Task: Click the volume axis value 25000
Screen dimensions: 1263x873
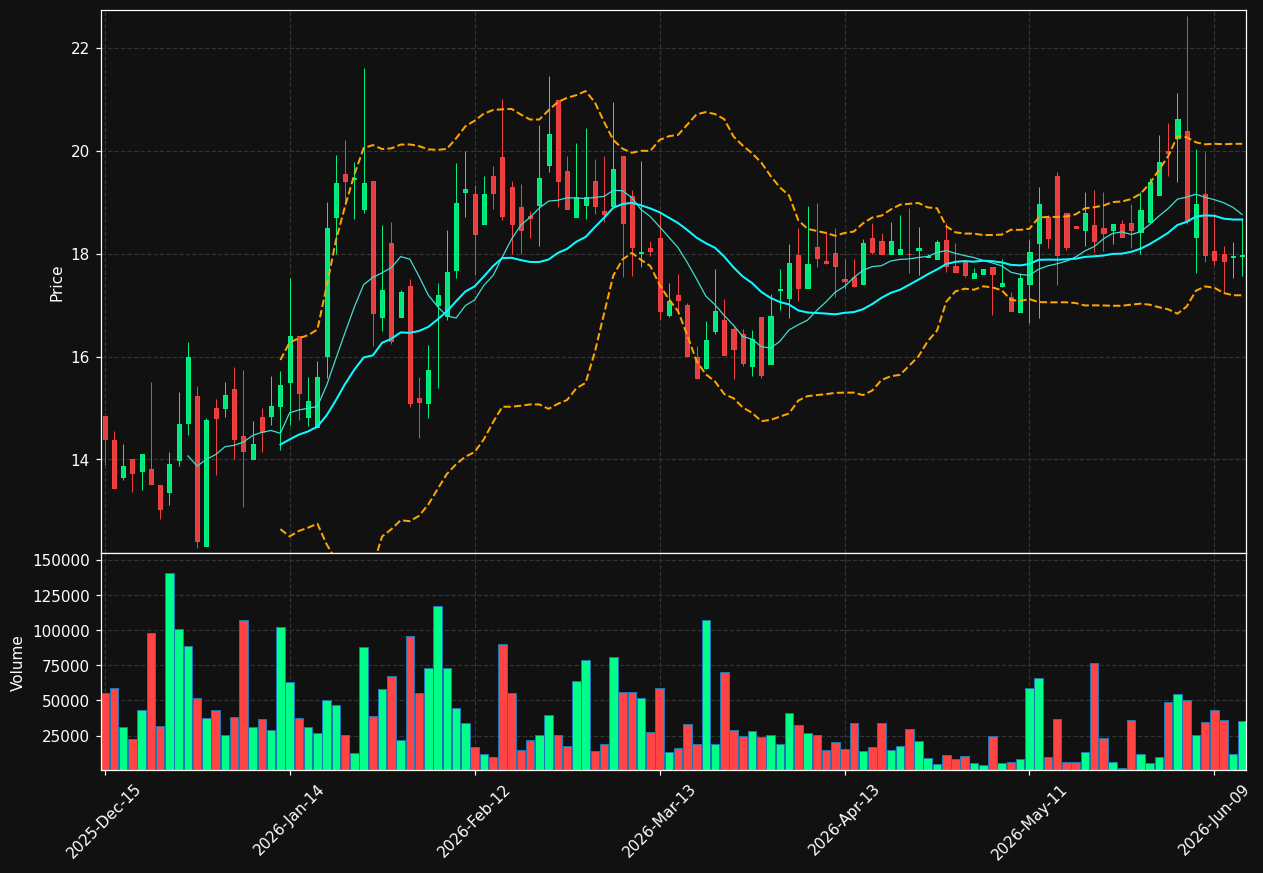Action: [66, 736]
